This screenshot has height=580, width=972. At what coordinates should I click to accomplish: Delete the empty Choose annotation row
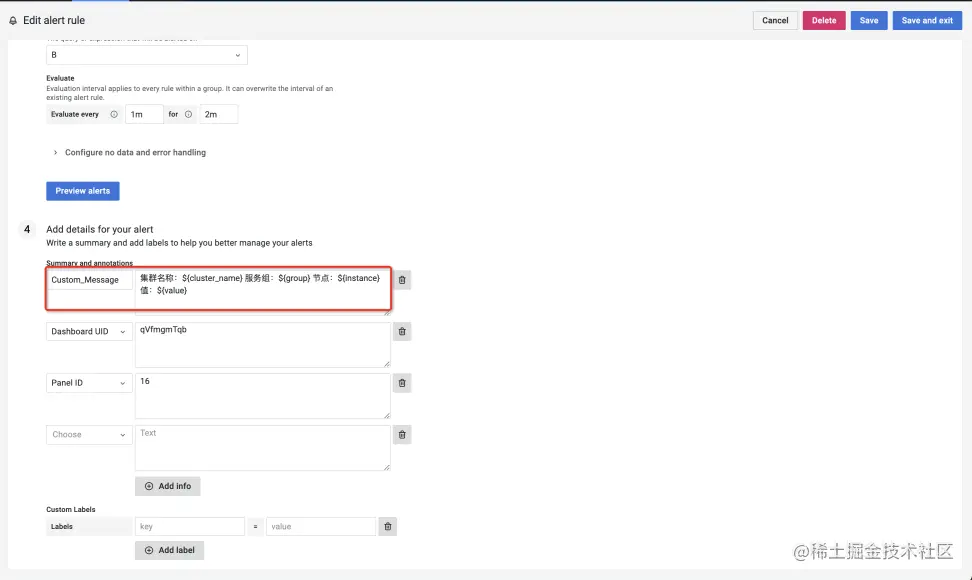[402, 434]
